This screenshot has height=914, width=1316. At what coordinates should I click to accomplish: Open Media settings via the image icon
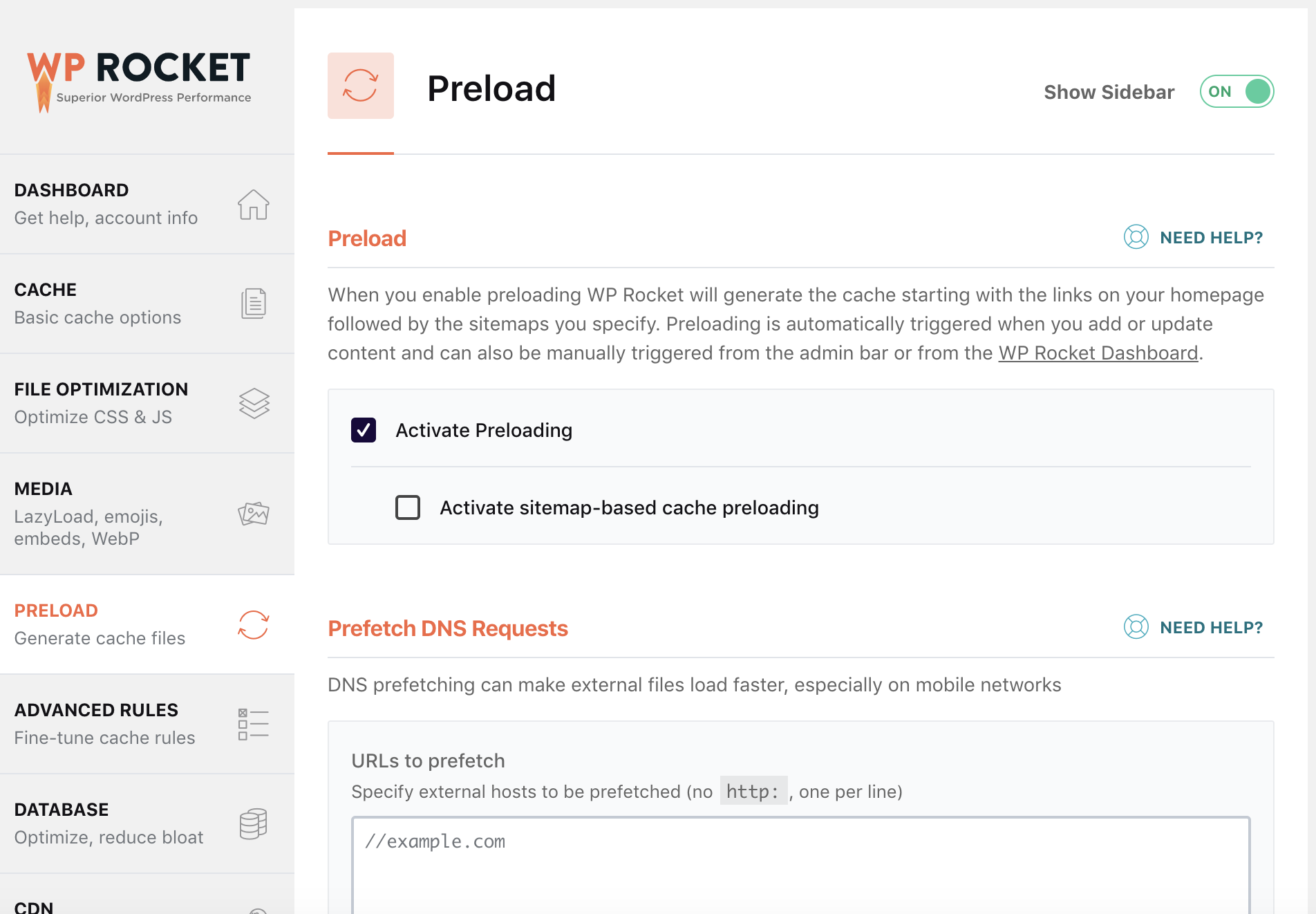[x=253, y=513]
